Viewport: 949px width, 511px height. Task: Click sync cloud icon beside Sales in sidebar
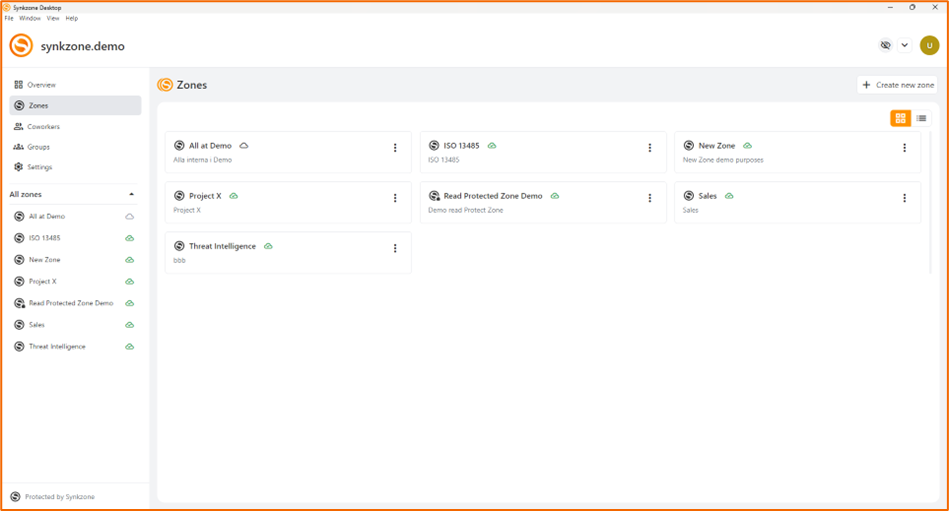coord(130,325)
